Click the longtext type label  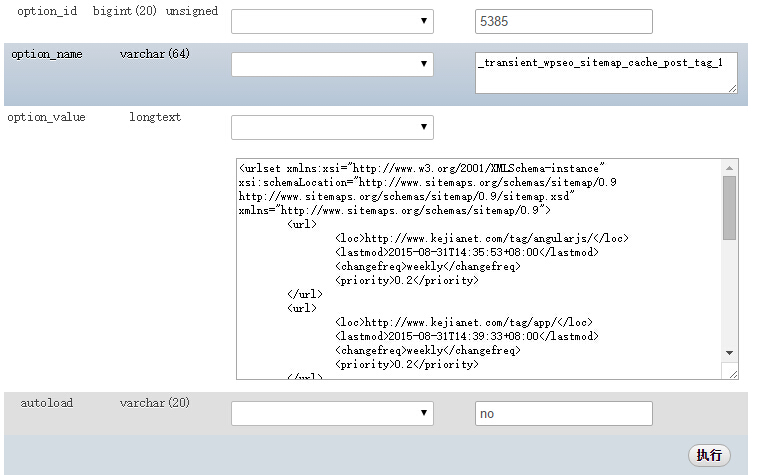tap(155, 117)
